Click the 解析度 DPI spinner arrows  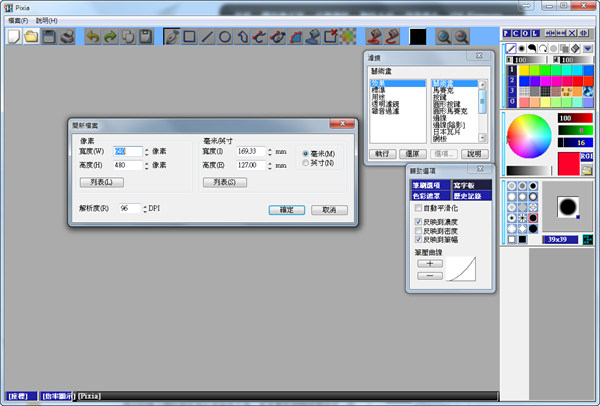click(142, 208)
